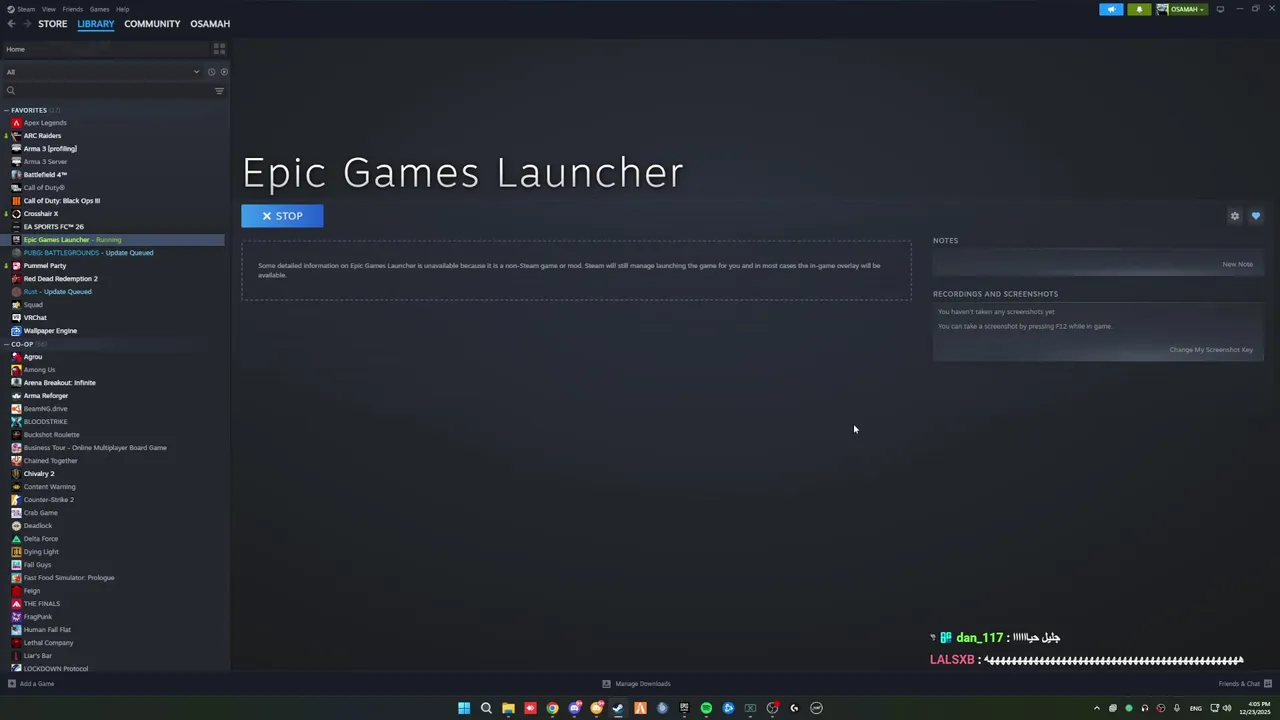Screen dimensions: 1280x720
Task: Open the announcements megaphone button
Action: pos(1111,9)
